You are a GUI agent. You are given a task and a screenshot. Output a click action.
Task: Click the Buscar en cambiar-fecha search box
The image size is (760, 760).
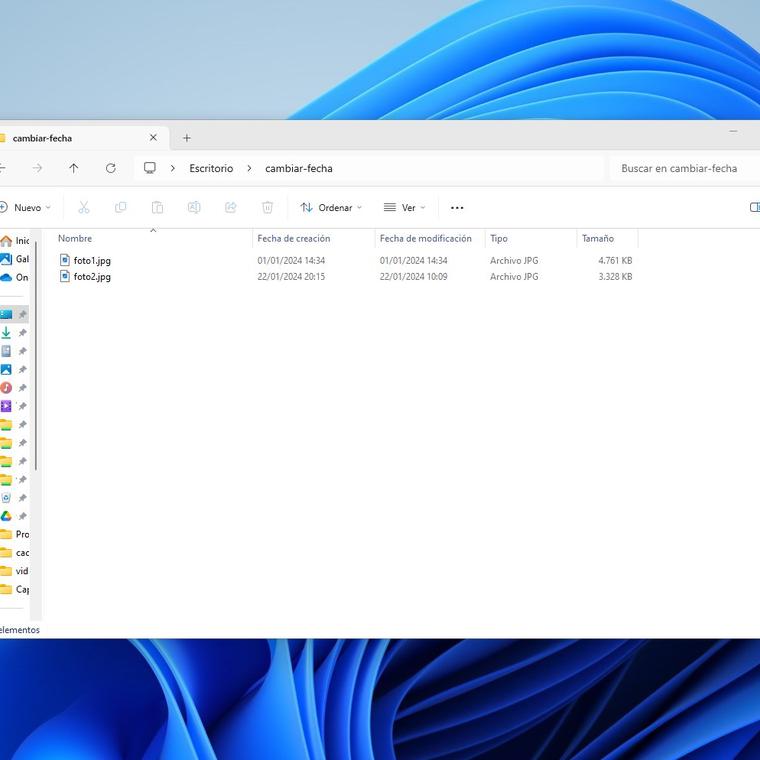coord(680,168)
